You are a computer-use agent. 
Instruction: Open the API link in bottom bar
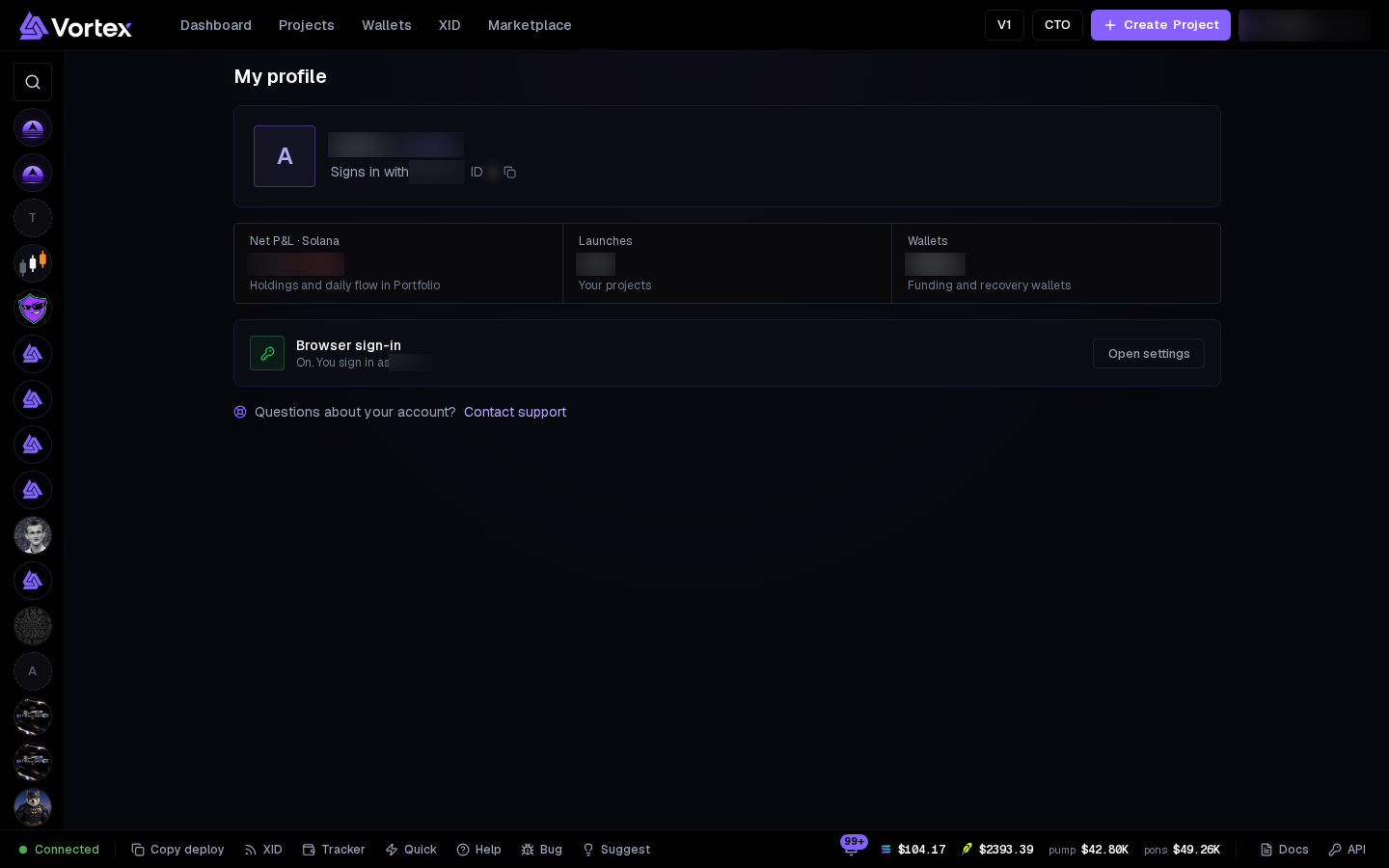tap(1347, 850)
